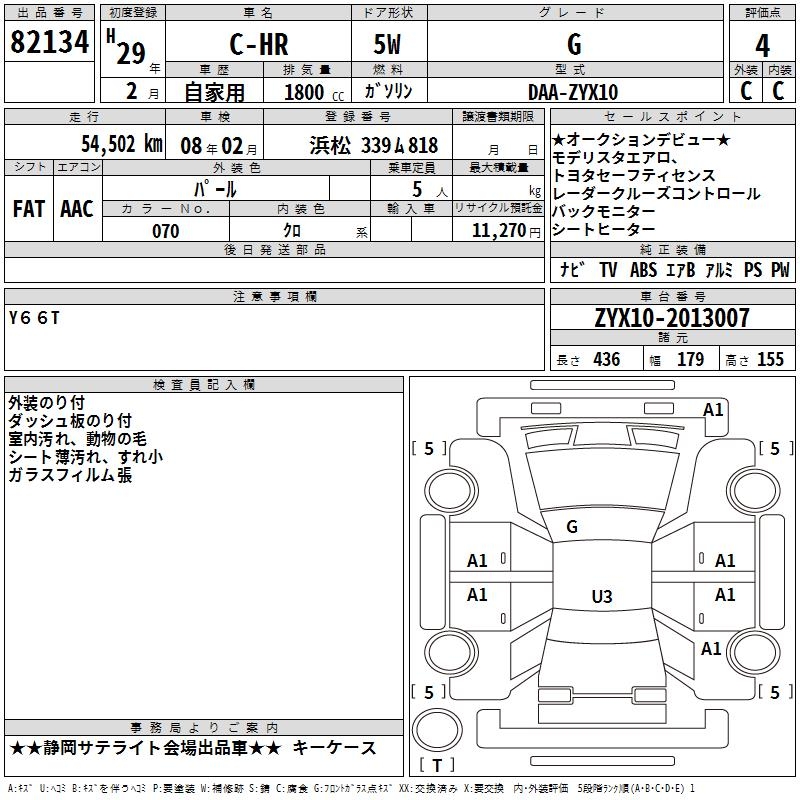Select モデリスタエアロ sales point line
The width and height of the screenshot is (800, 800).
(615, 157)
